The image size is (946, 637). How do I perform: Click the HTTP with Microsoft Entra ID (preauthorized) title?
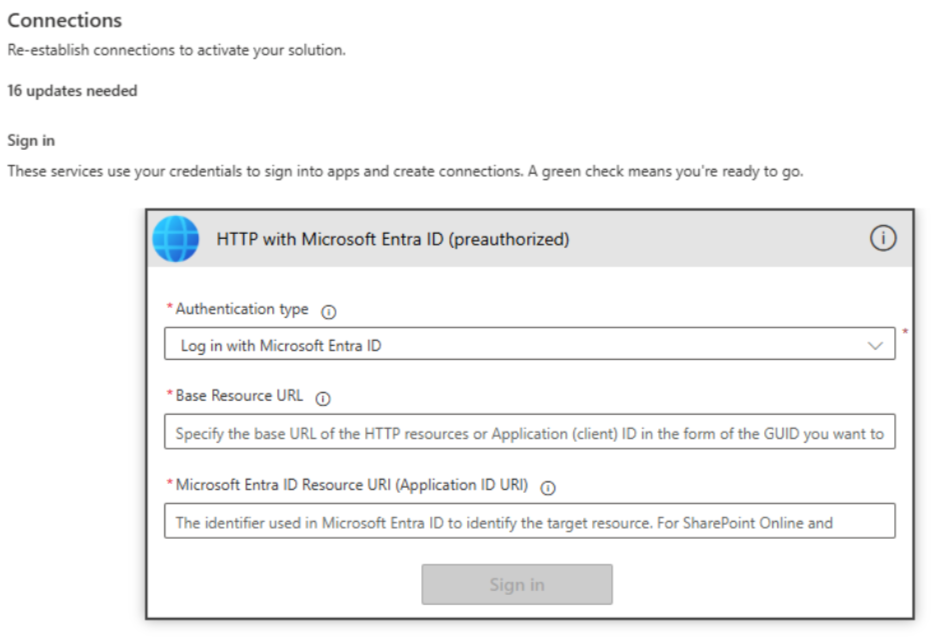click(393, 239)
